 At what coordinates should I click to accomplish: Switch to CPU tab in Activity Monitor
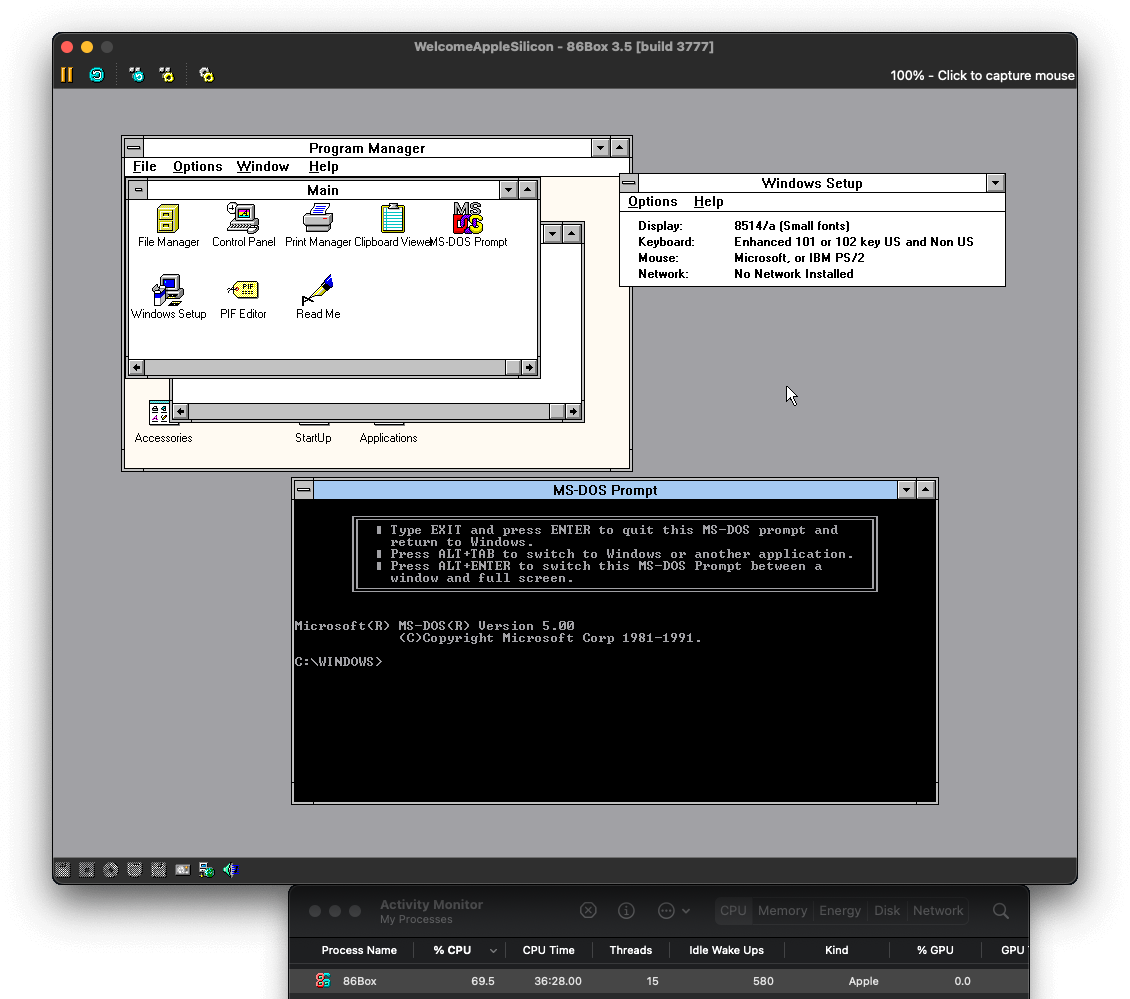[x=733, y=910]
